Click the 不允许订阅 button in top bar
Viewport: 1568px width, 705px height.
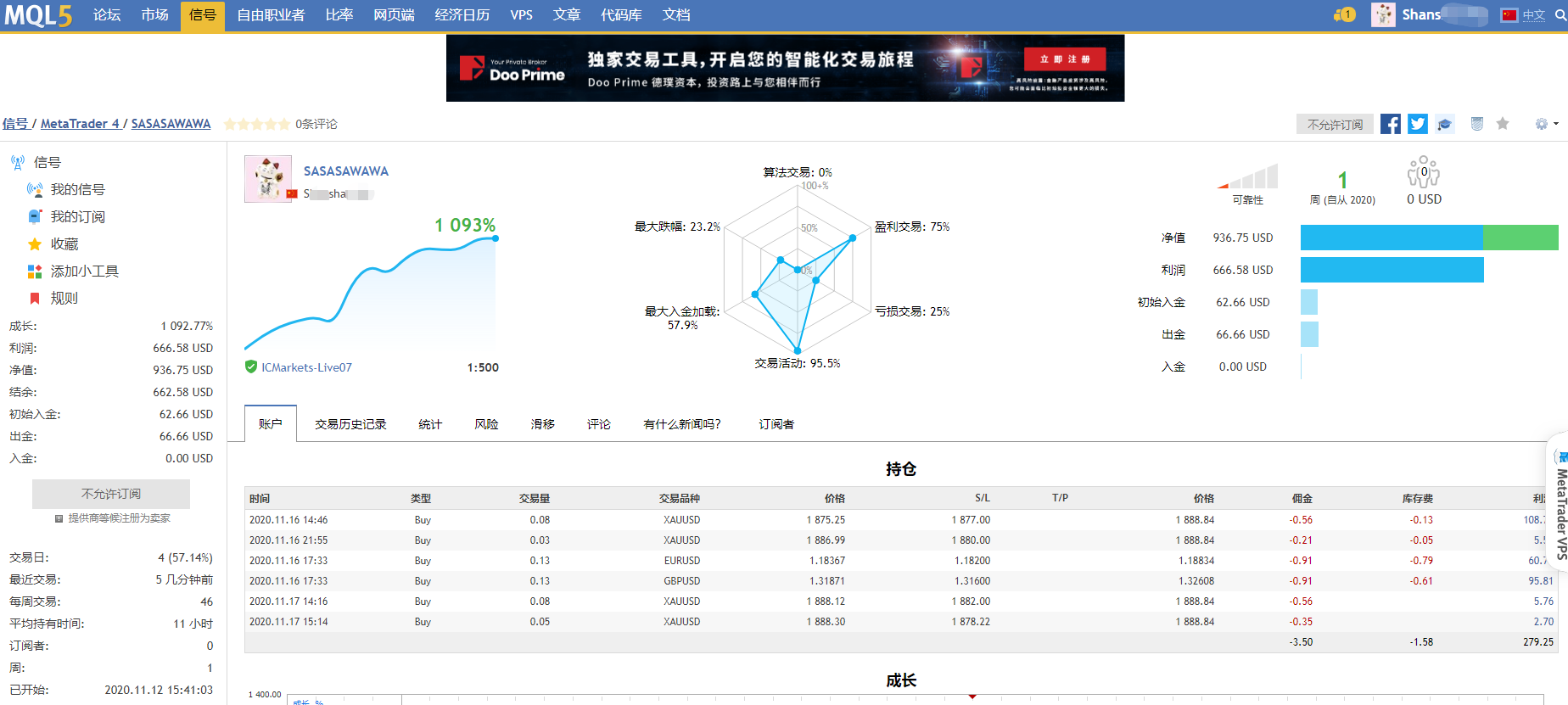[x=1335, y=125]
